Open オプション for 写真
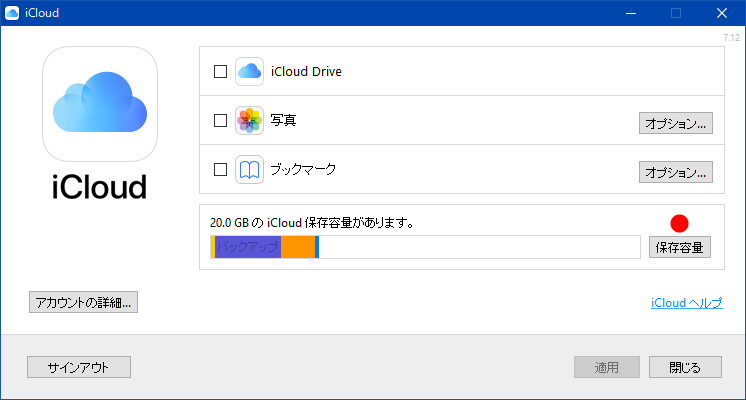This screenshot has height=400, width=746. coord(676,123)
